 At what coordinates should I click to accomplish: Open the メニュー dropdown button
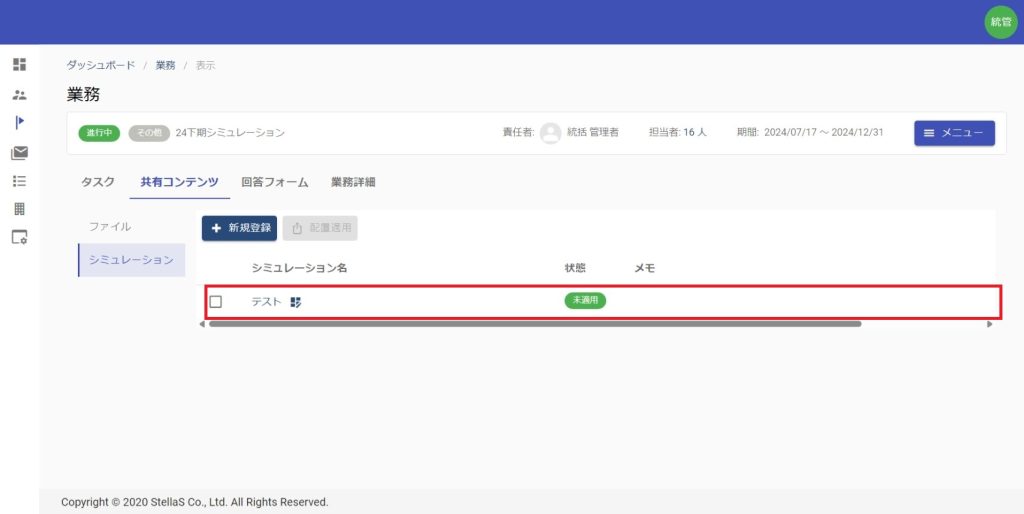click(x=954, y=133)
